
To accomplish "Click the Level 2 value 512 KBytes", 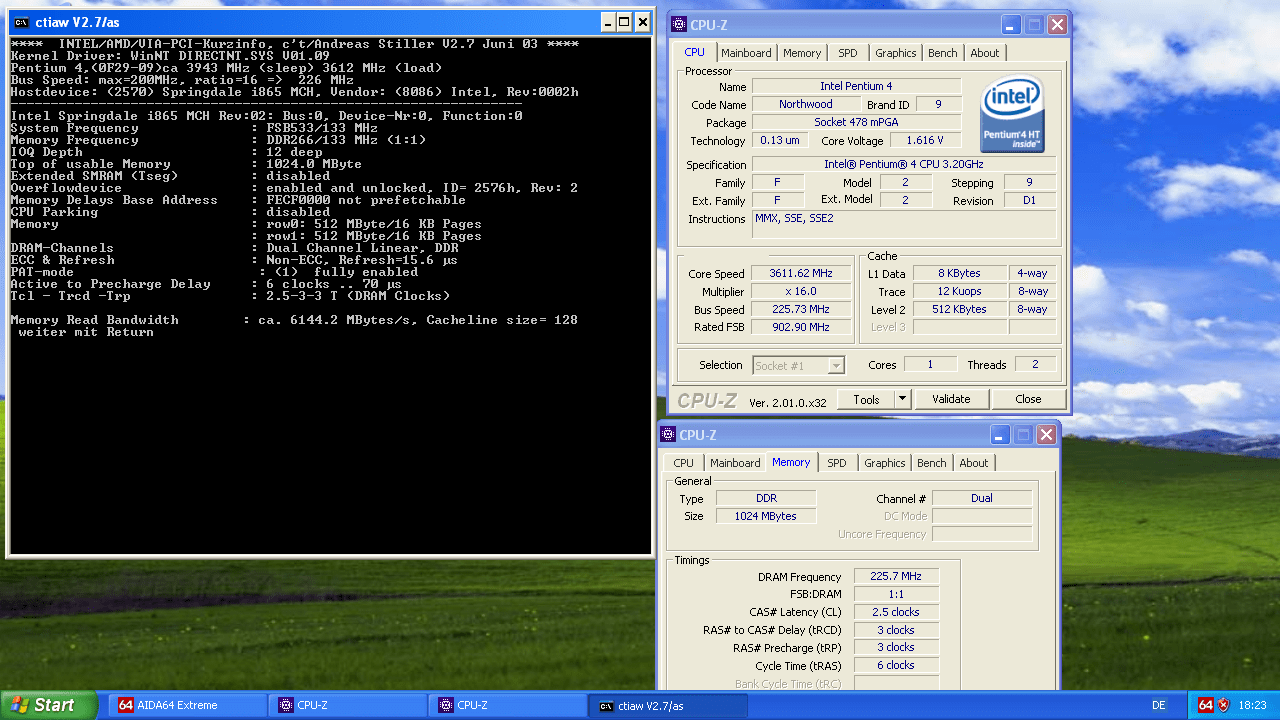I will coord(959,309).
